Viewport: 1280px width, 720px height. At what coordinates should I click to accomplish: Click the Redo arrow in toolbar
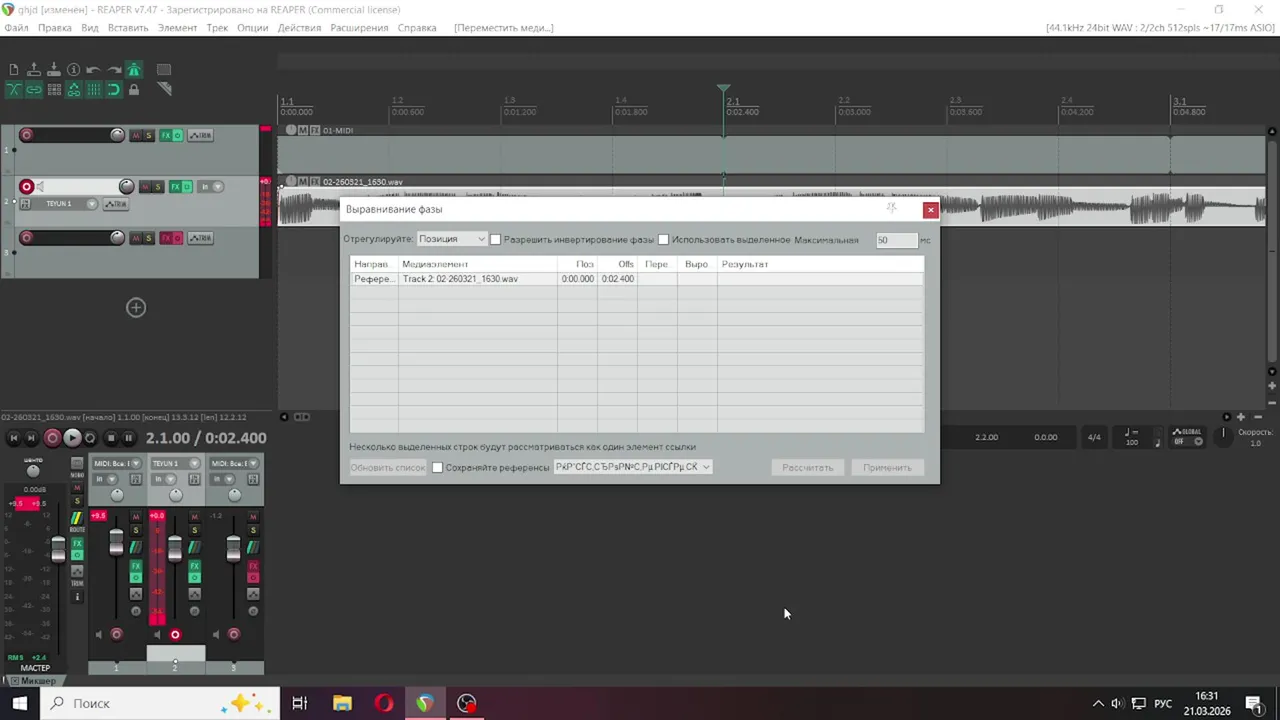click(113, 70)
